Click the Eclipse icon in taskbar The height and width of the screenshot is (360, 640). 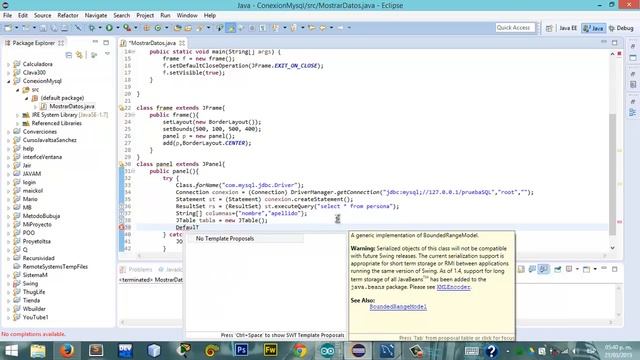pyautogui.click(x=358, y=351)
